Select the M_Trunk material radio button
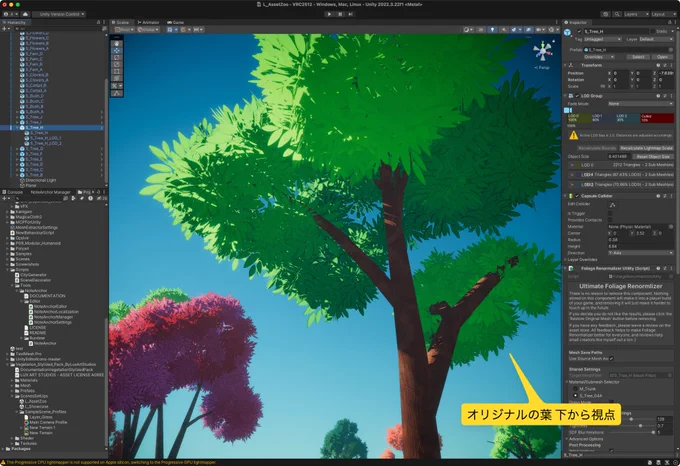Image resolution: width=680 pixels, height=466 pixels. pyautogui.click(x=575, y=389)
